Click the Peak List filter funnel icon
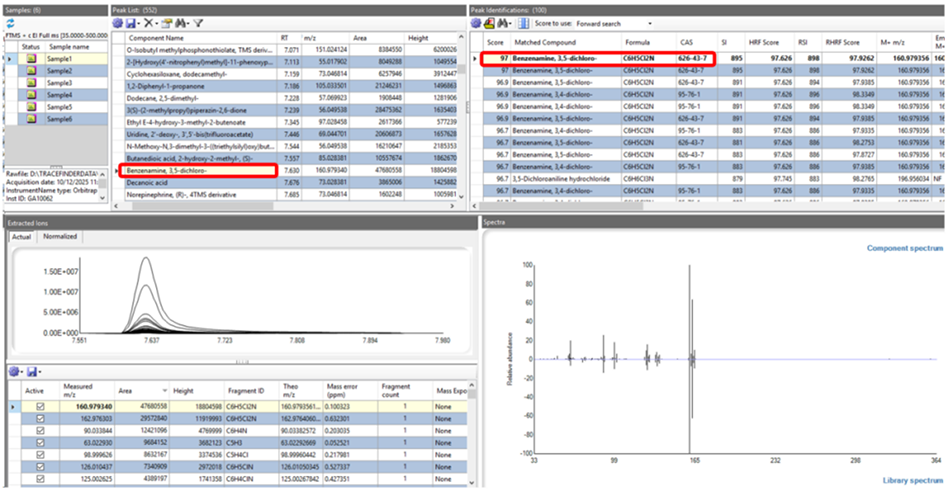 [x=198, y=23]
